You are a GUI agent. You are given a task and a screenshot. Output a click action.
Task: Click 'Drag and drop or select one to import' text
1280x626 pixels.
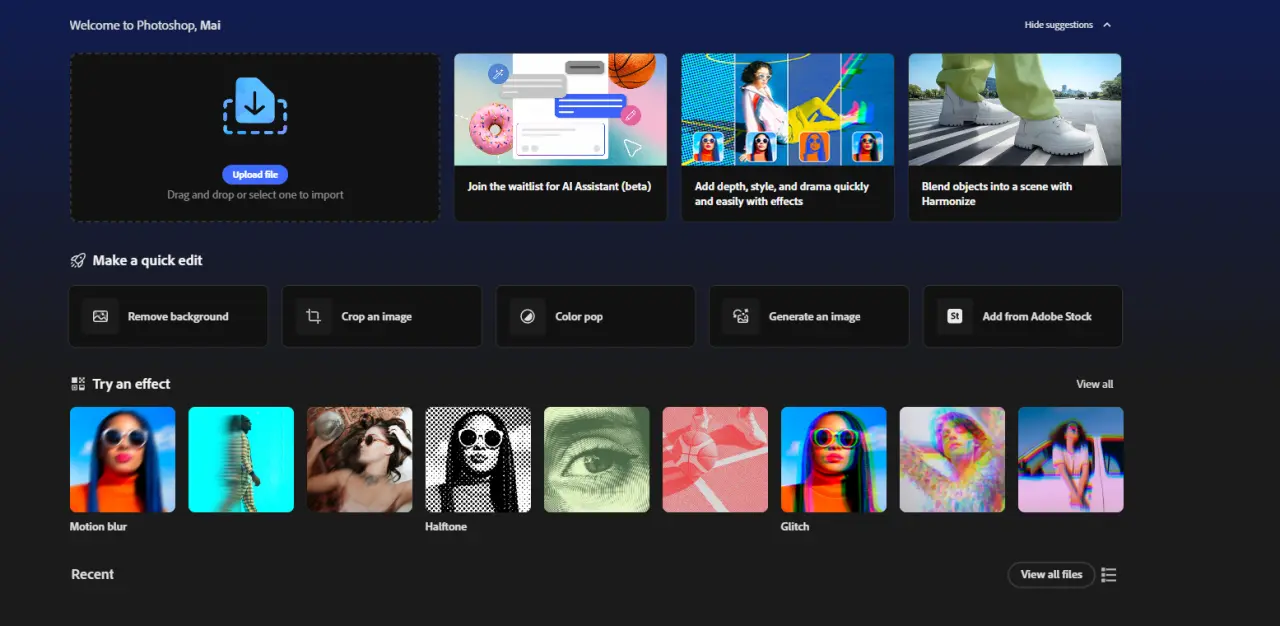point(255,195)
